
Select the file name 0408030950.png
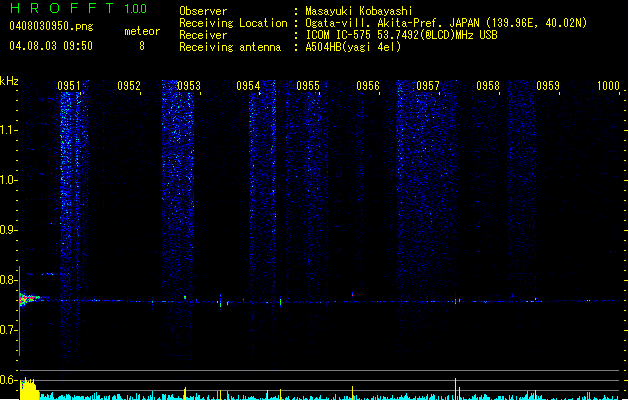[51, 26]
